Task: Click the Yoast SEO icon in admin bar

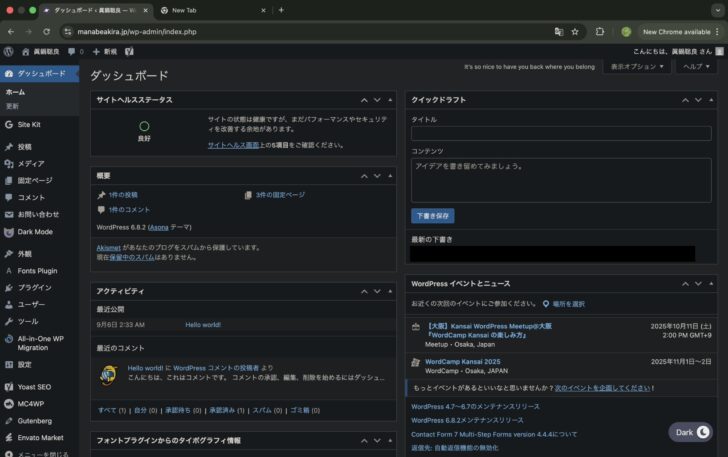Action: coord(130,51)
